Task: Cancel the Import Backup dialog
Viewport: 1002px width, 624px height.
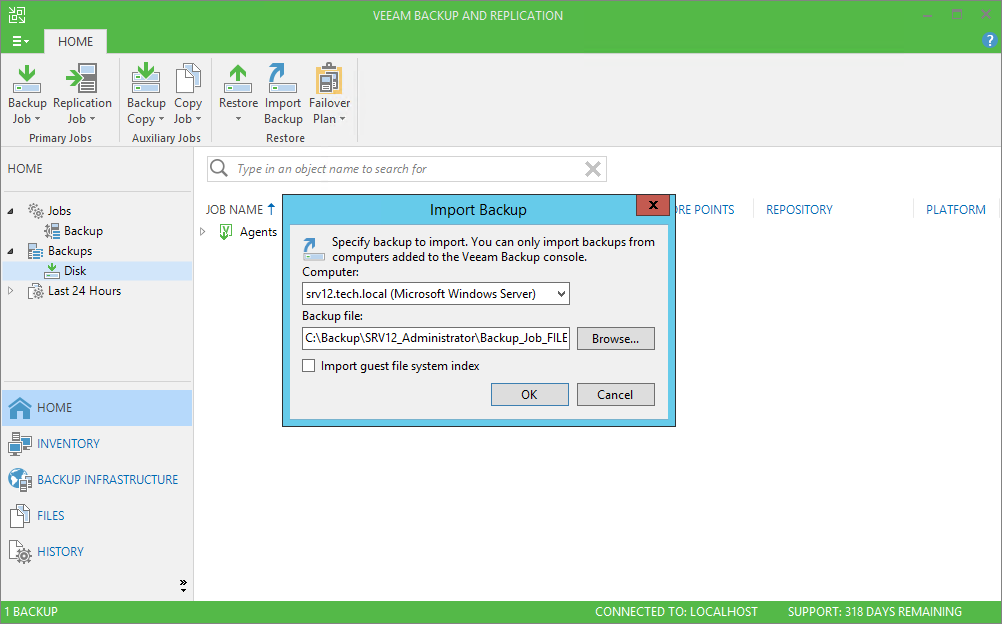Action: coord(615,394)
